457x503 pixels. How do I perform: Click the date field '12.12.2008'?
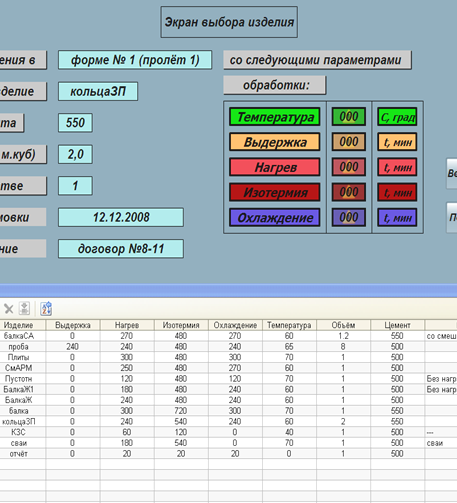pyautogui.click(x=121, y=217)
